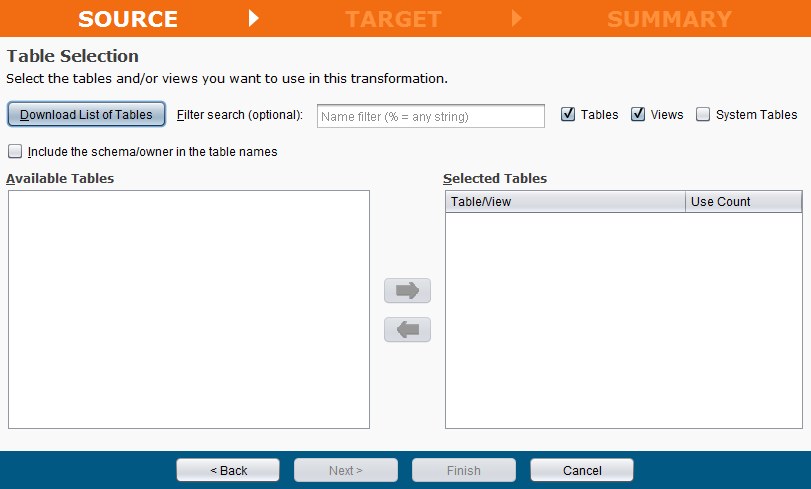Screen dimensions: 811x489
Task: Click inside the Available Tables list
Action: (189, 309)
